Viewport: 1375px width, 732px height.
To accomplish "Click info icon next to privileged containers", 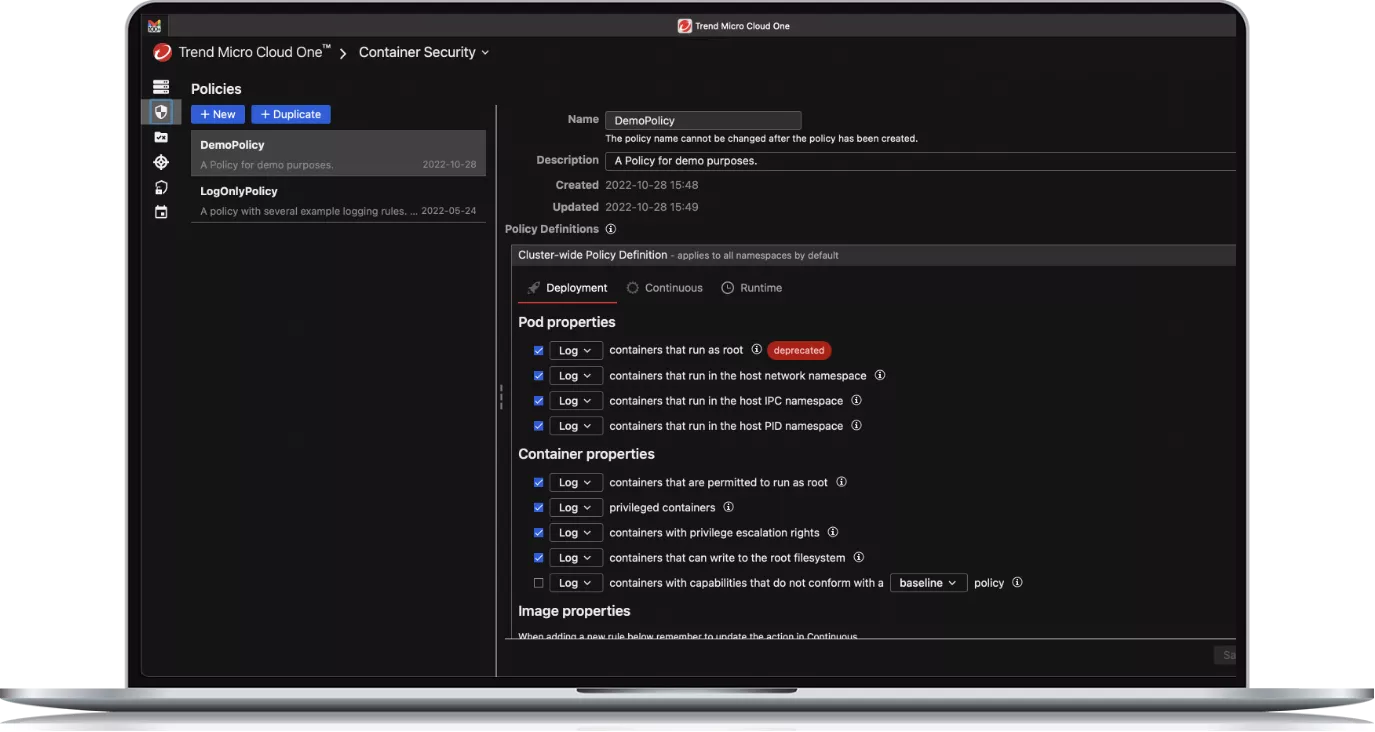I will 728,507.
